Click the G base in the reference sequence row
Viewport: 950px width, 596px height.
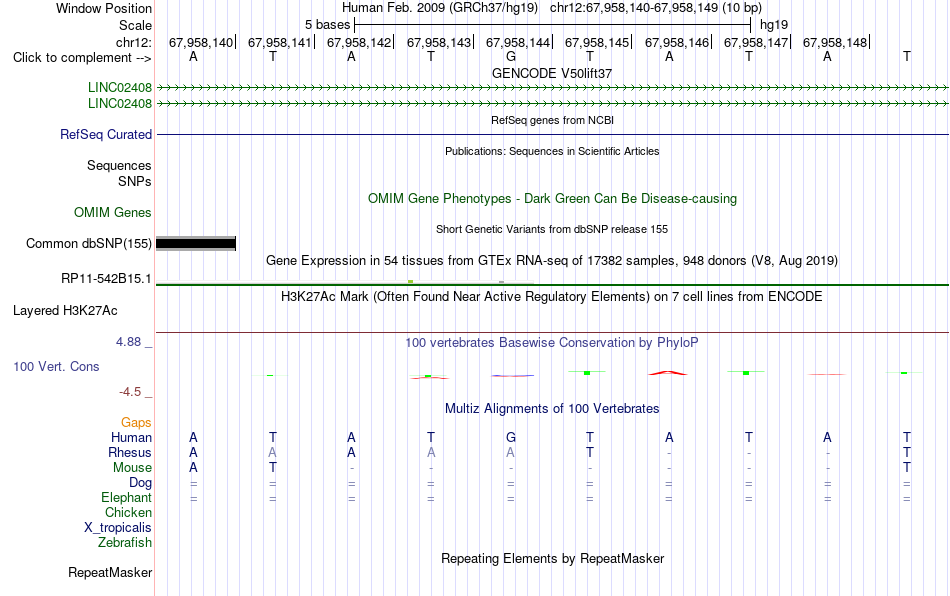point(511,57)
